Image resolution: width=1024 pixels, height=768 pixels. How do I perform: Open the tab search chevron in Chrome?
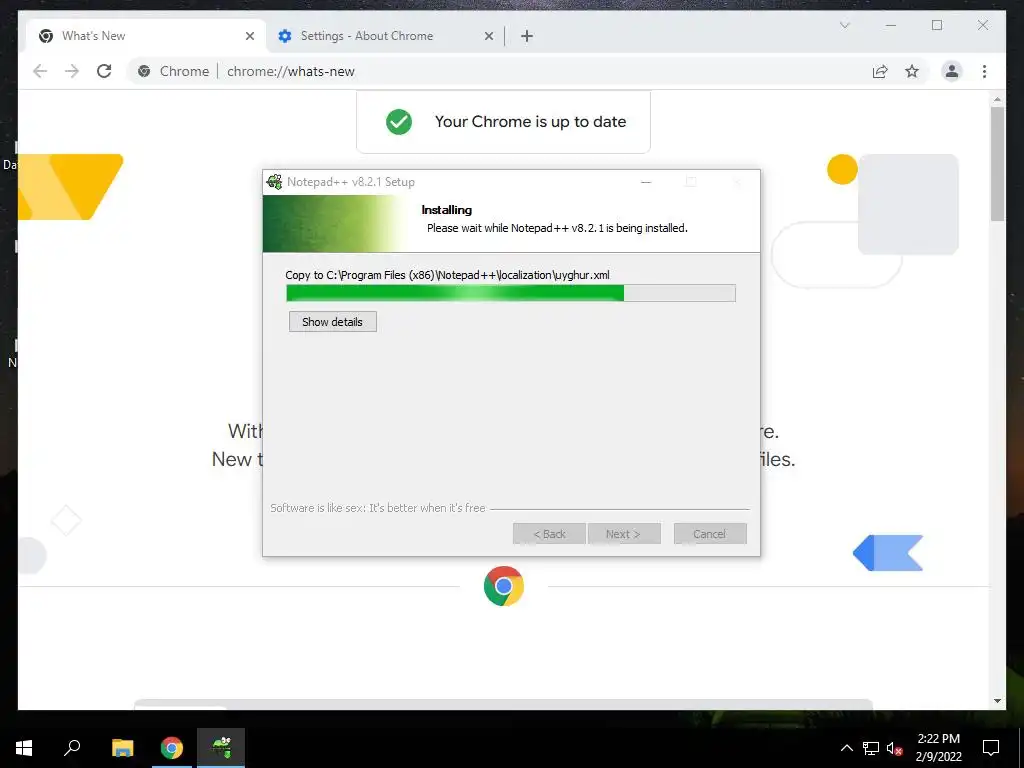844,25
